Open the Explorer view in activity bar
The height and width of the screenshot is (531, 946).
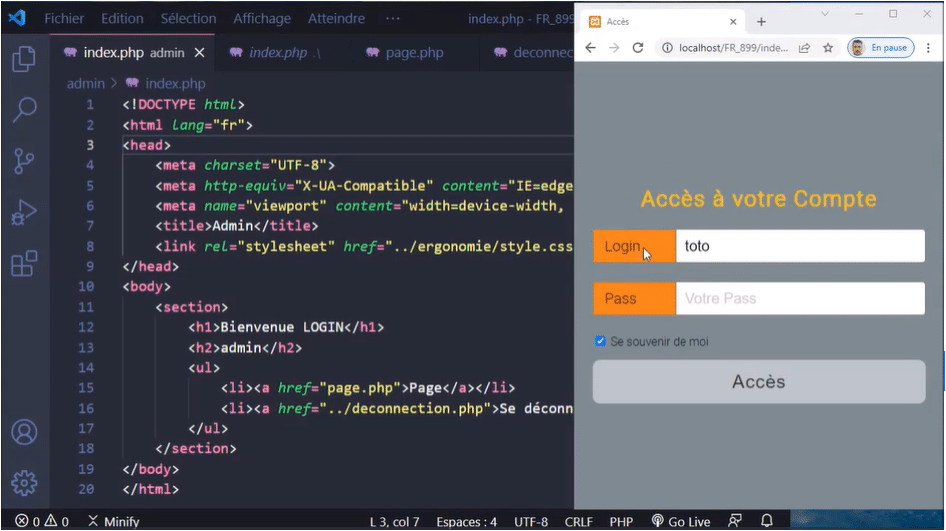[x=24, y=59]
